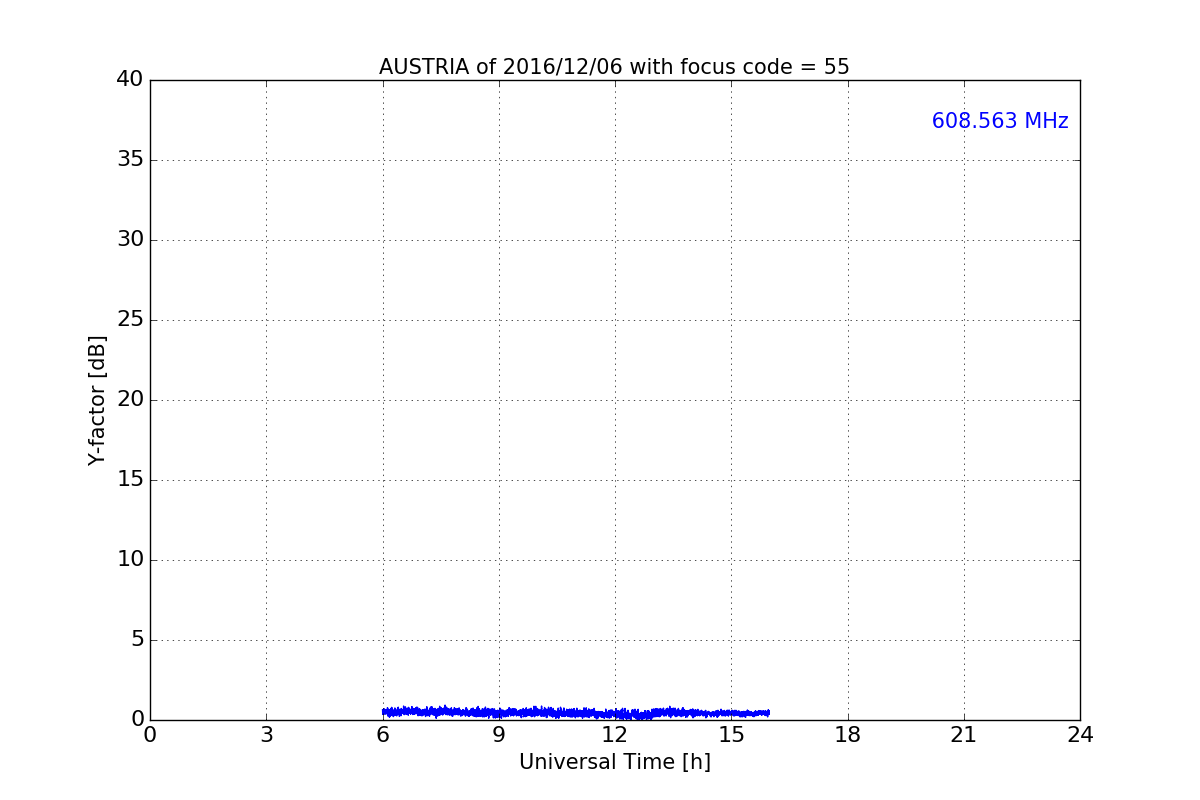Click the x-axis tick label '21'

pyautogui.click(x=964, y=735)
